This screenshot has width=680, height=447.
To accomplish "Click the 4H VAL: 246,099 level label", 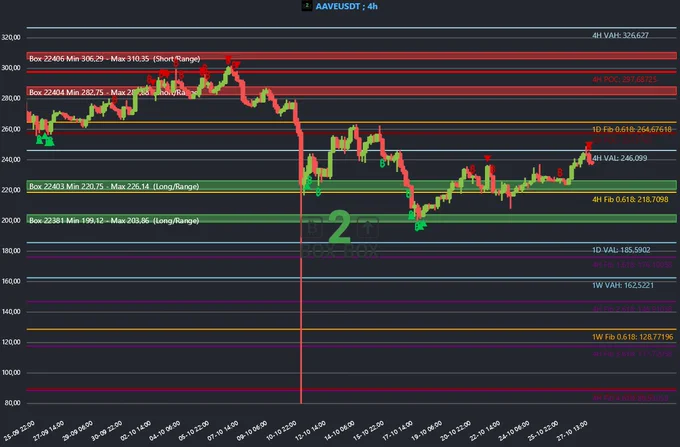I will (619, 158).
